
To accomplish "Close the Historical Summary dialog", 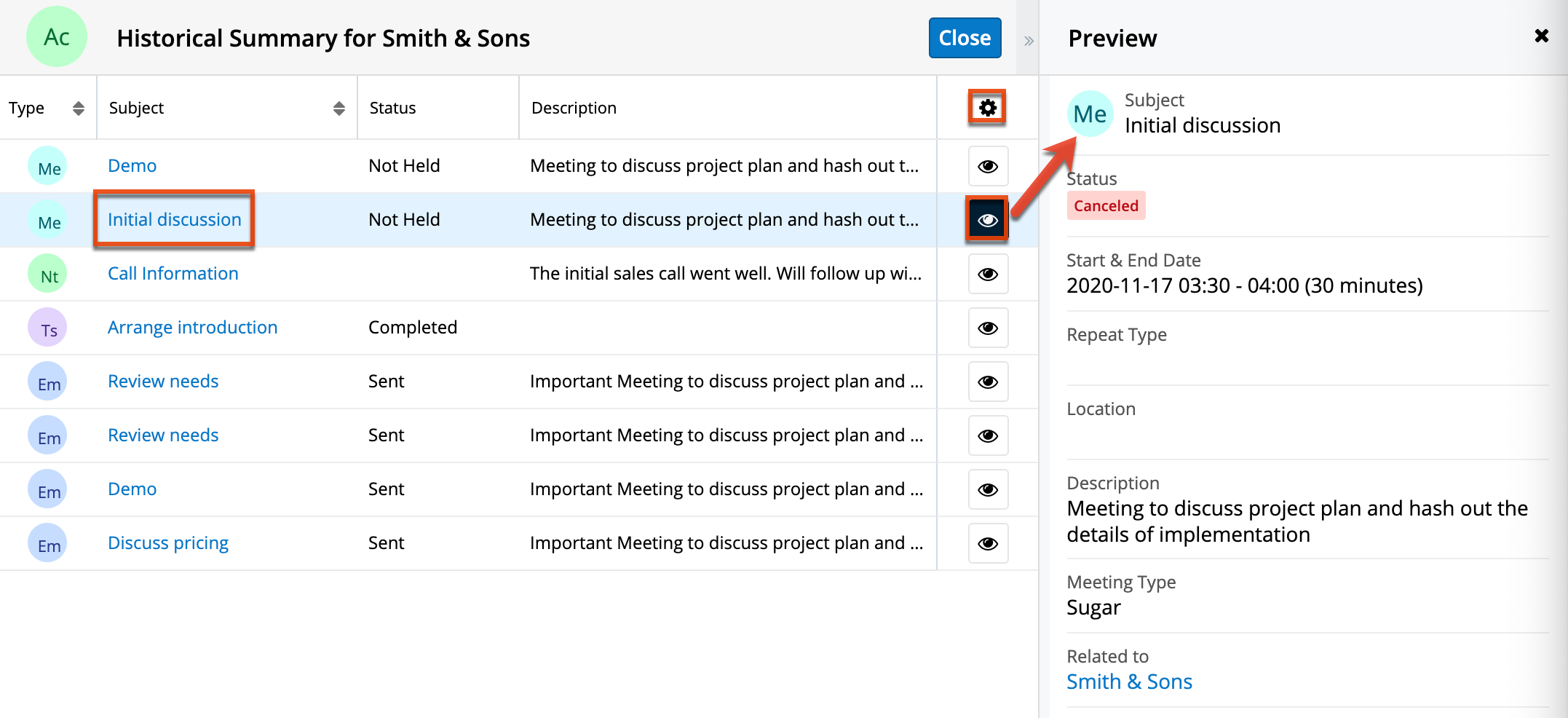I will click(x=965, y=37).
